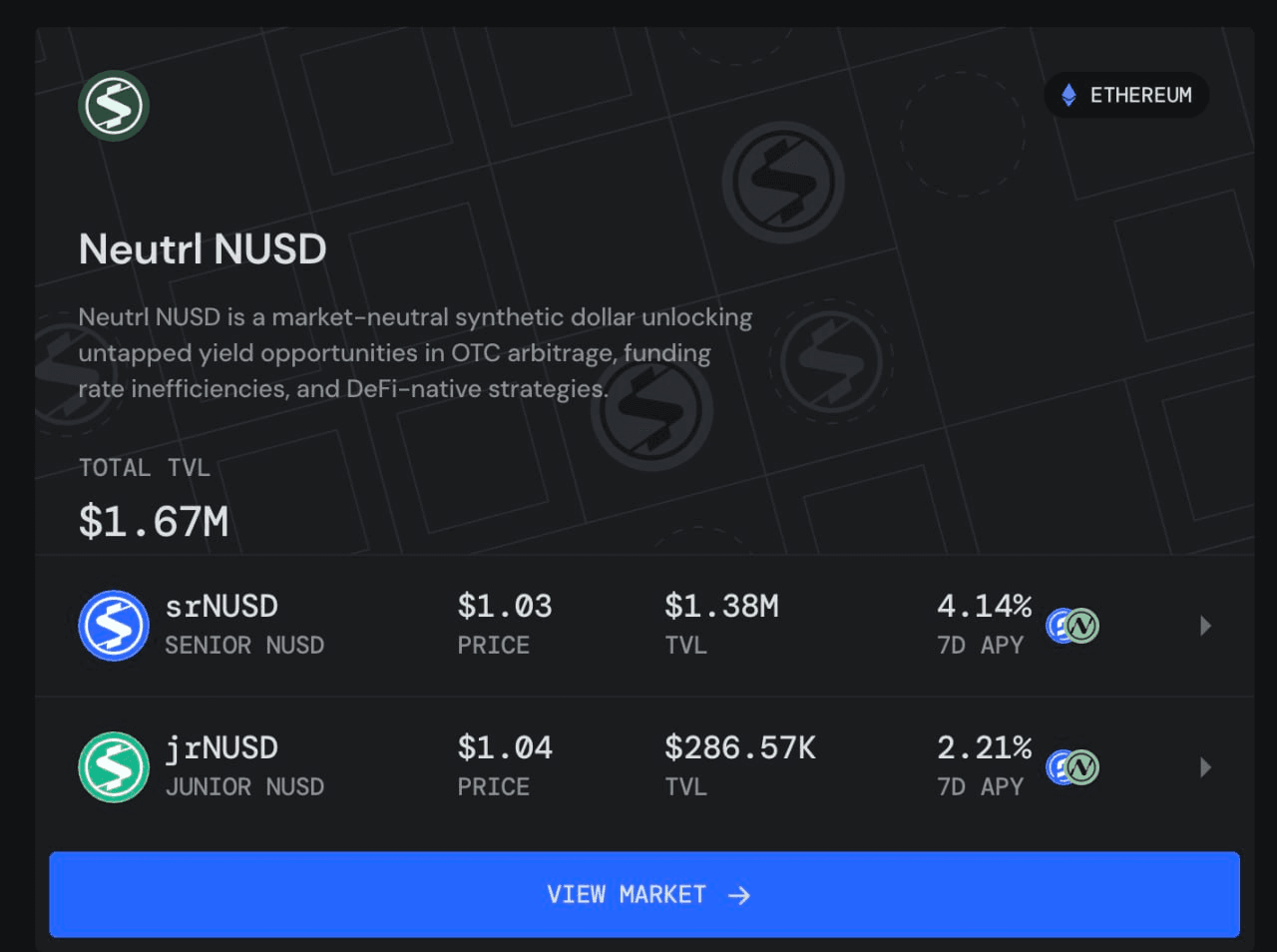The height and width of the screenshot is (952, 1277).
Task: Click the 2.21% 7D APY value
Action: [x=985, y=747]
